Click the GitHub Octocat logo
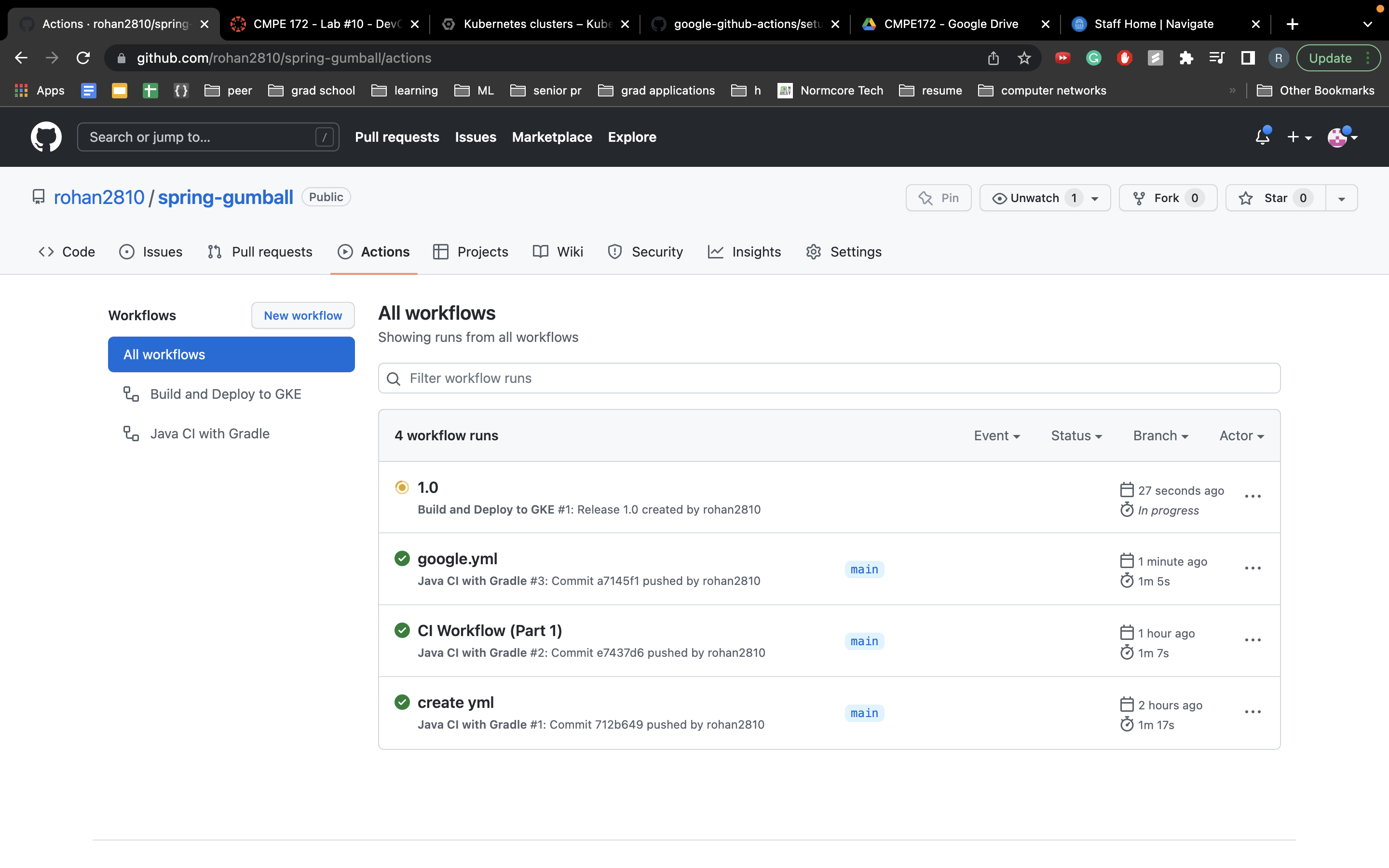 [46, 136]
